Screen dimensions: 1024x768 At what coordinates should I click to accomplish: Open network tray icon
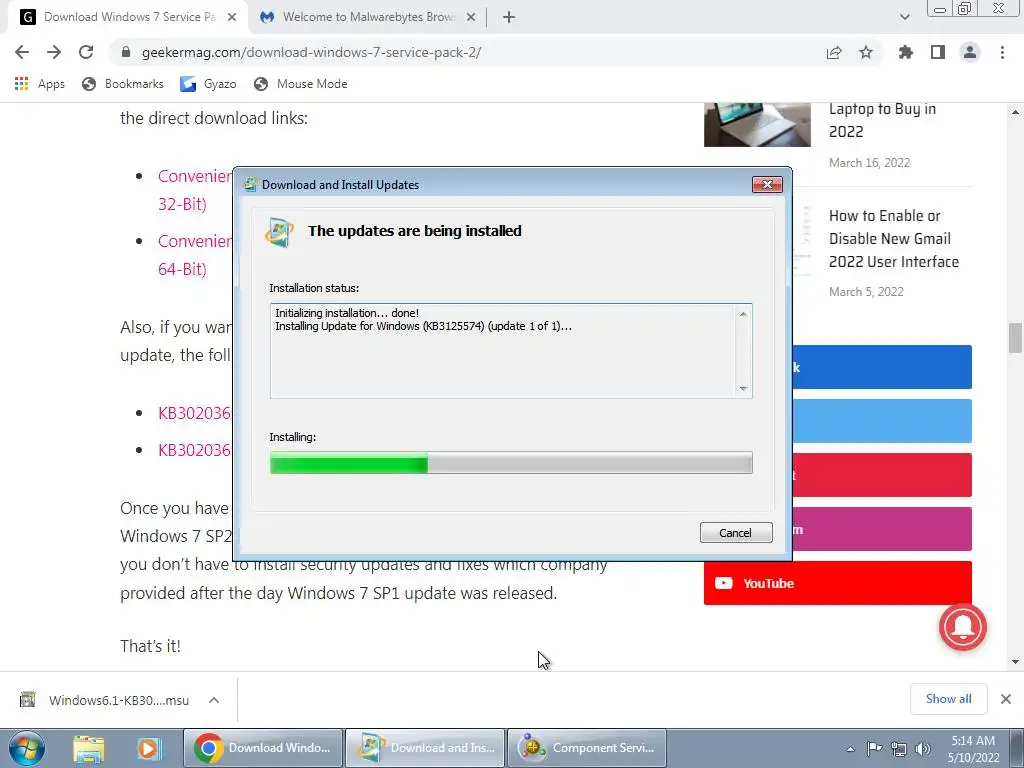[899, 749]
